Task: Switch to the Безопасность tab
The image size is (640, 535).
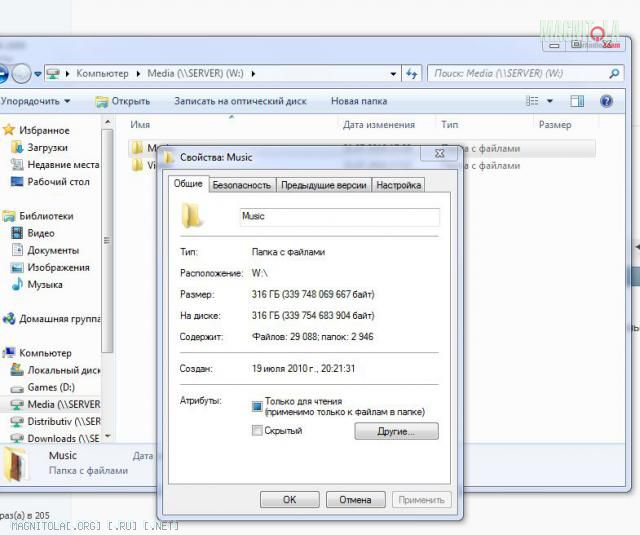Action: 241,185
